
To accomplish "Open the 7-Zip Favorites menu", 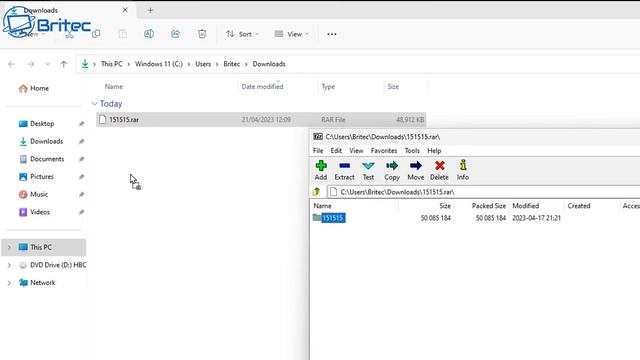I will [384, 151].
